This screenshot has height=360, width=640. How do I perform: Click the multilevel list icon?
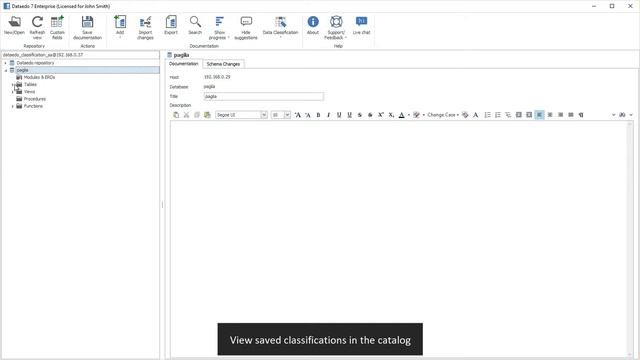click(508, 115)
